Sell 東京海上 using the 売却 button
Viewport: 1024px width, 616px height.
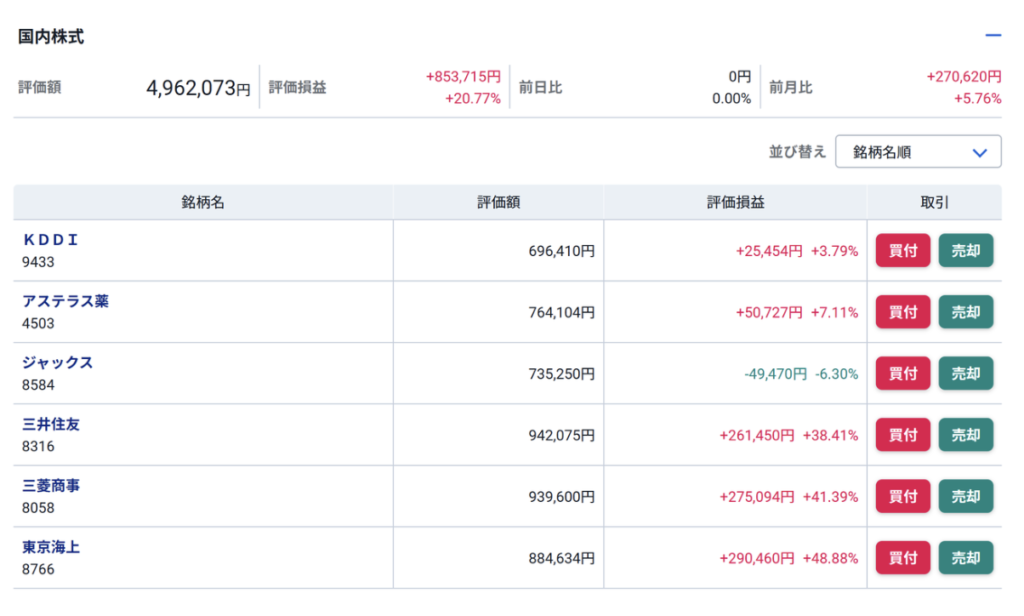coord(965,558)
